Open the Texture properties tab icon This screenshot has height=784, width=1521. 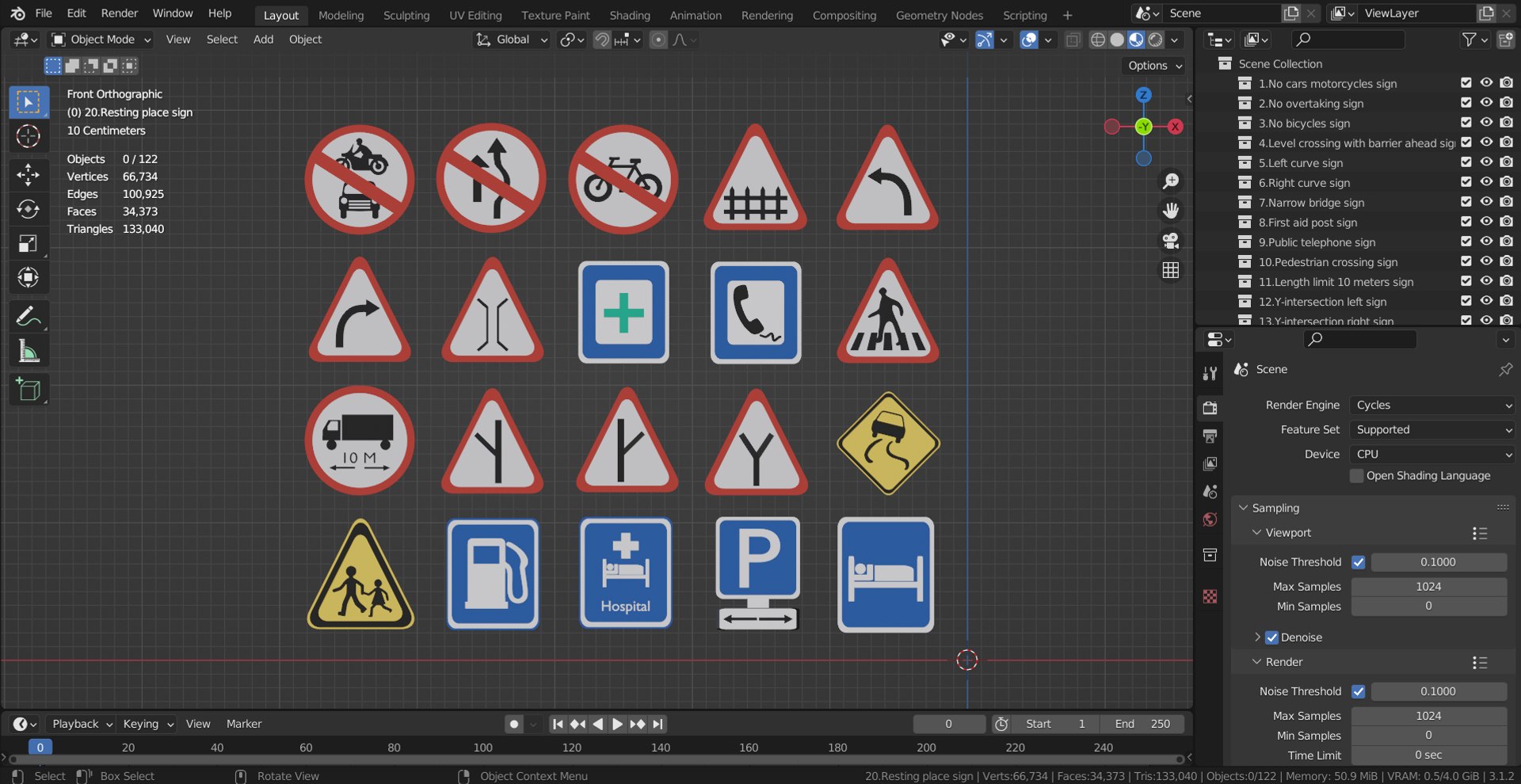click(x=1210, y=596)
